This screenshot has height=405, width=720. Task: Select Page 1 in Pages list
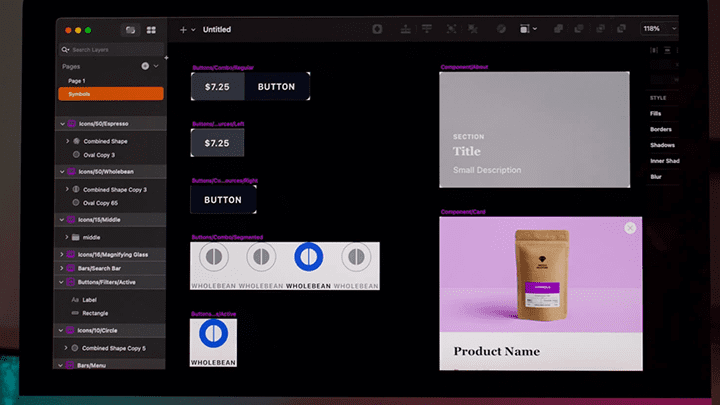point(77,81)
